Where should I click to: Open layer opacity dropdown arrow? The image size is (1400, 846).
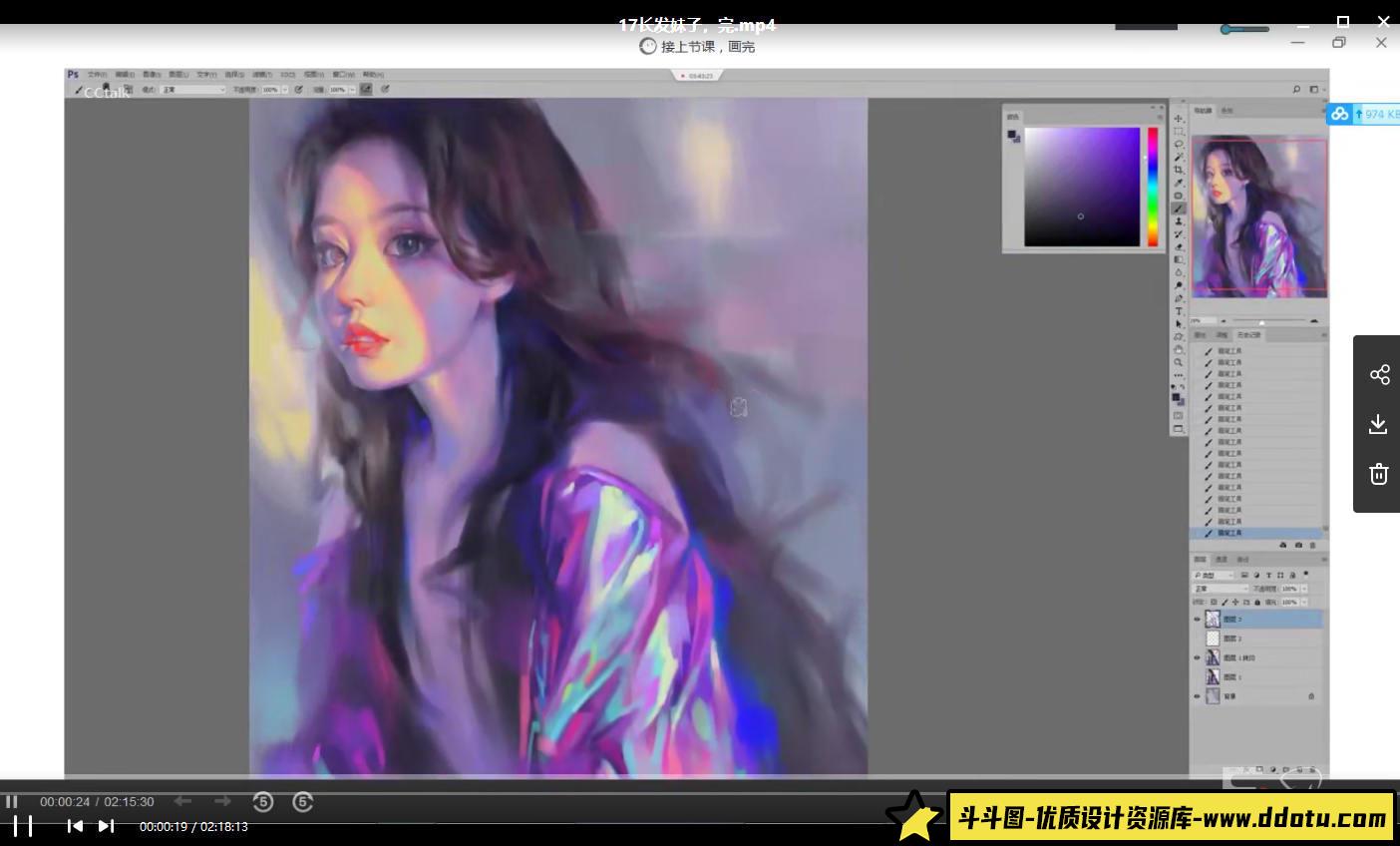pyautogui.click(x=1304, y=589)
